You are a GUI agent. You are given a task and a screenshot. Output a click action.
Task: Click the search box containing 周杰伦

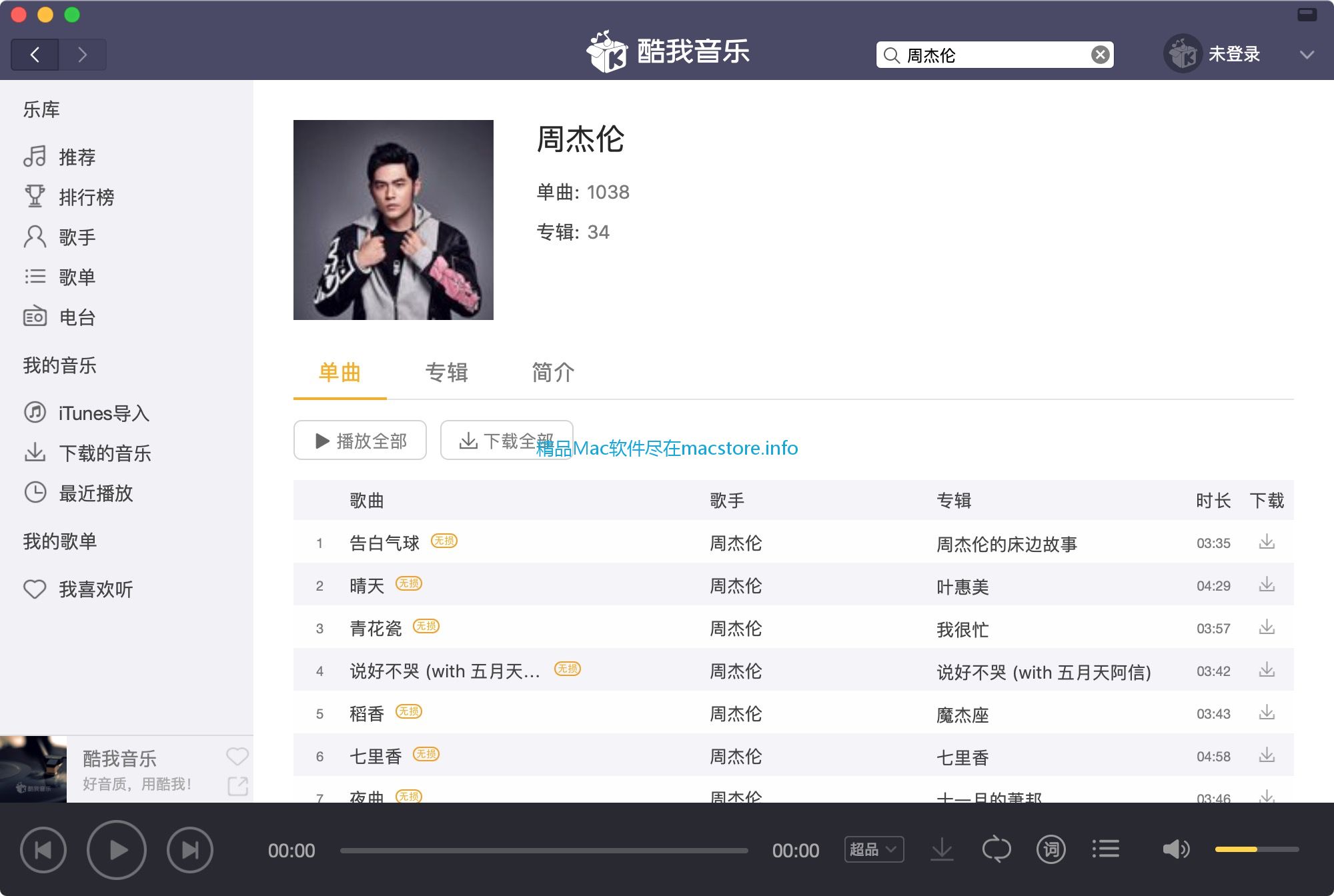[994, 55]
